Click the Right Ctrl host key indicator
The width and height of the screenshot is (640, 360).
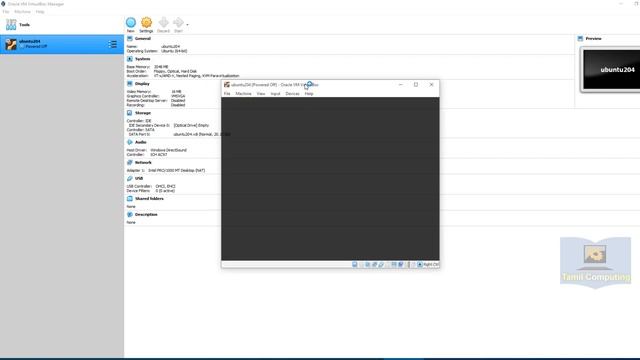point(431,264)
